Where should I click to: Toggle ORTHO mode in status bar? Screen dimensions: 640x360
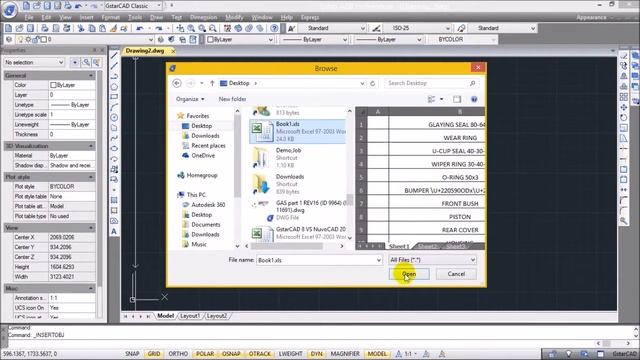pyautogui.click(x=178, y=354)
